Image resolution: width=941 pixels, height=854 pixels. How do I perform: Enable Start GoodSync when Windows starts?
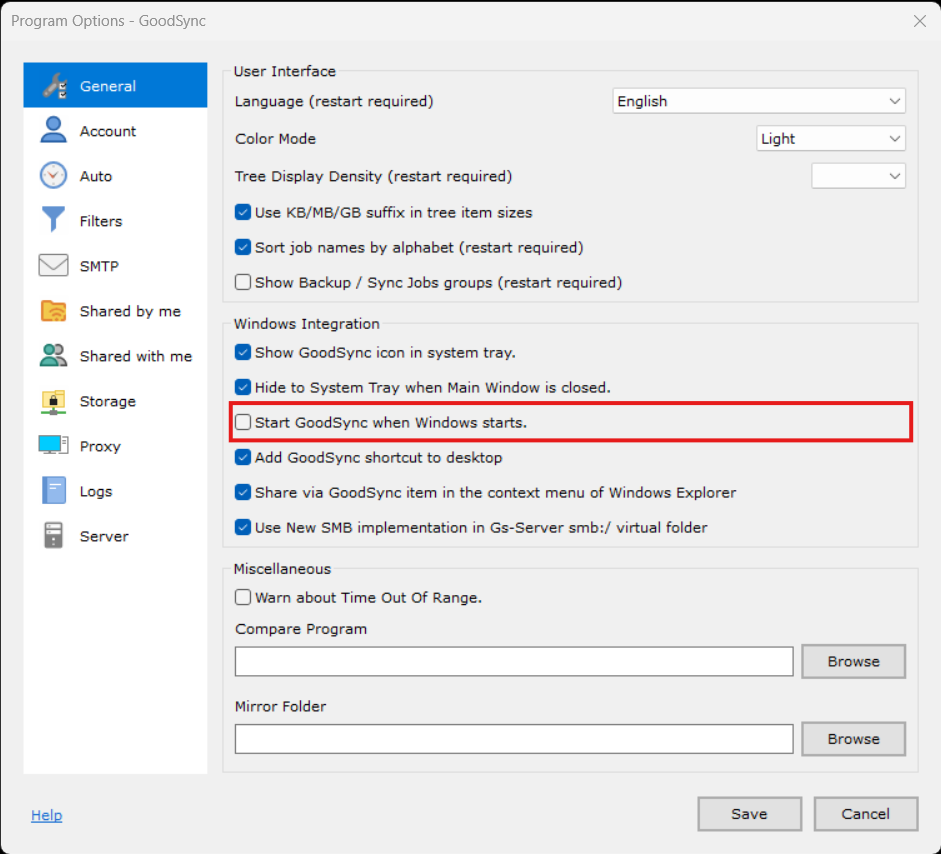click(243, 423)
